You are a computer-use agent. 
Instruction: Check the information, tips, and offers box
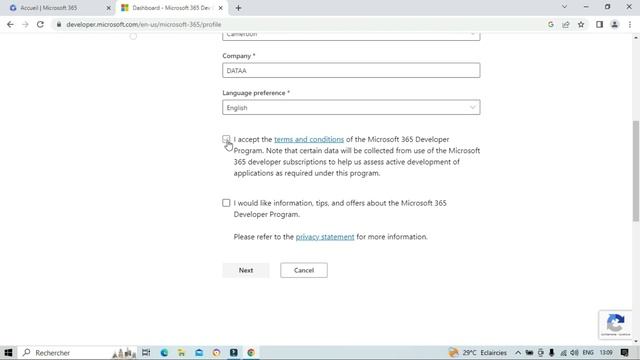pyautogui.click(x=226, y=203)
